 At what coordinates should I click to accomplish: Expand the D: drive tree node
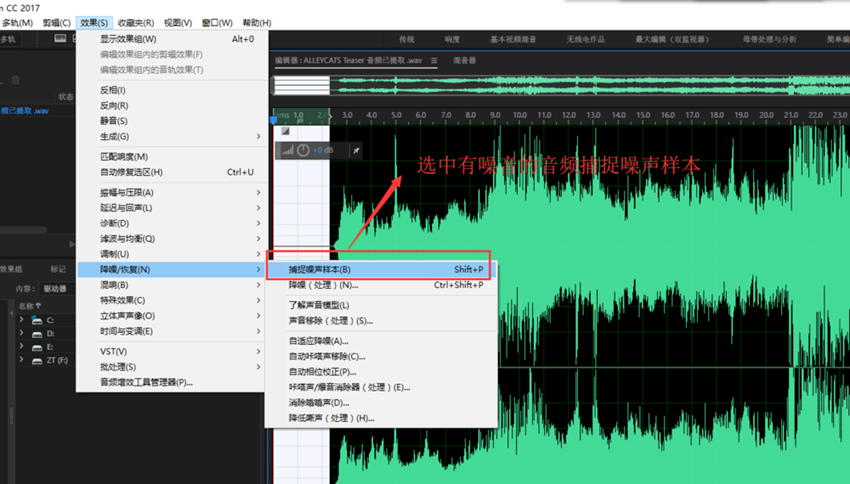tap(22, 332)
